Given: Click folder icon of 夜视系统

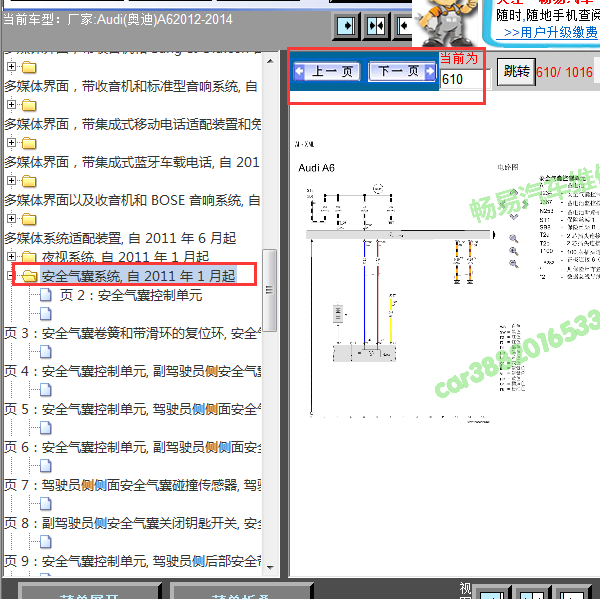Looking at the screenshot, I should 29,256.
